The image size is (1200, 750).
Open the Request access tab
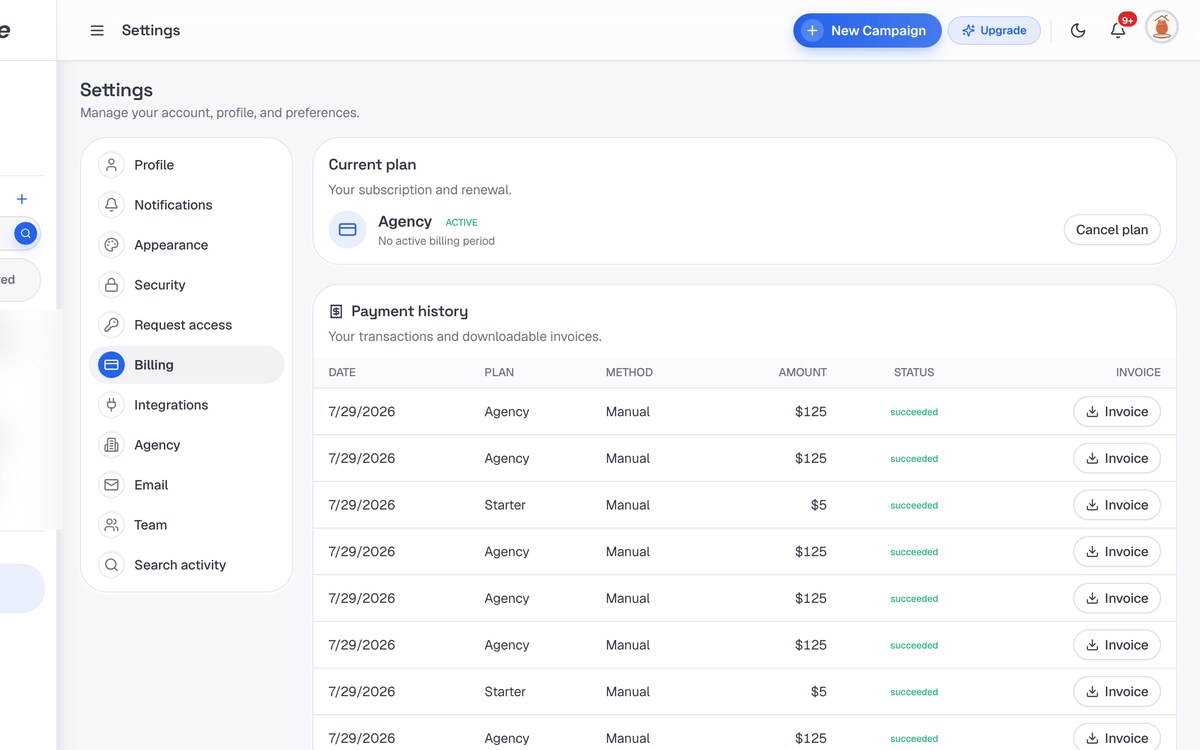[187, 325]
